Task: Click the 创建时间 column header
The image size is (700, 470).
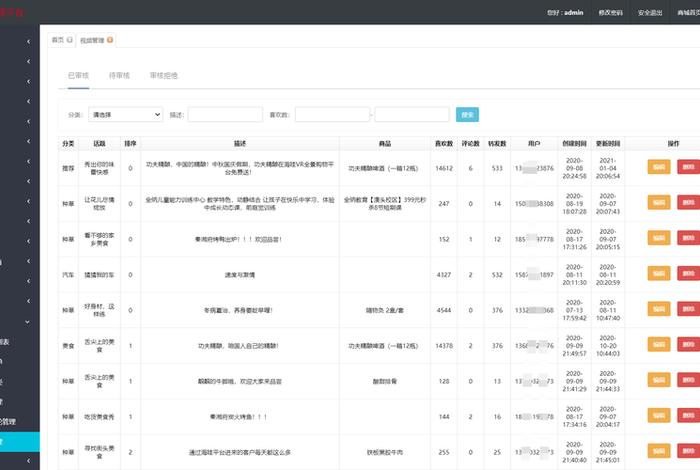Action: [575, 144]
